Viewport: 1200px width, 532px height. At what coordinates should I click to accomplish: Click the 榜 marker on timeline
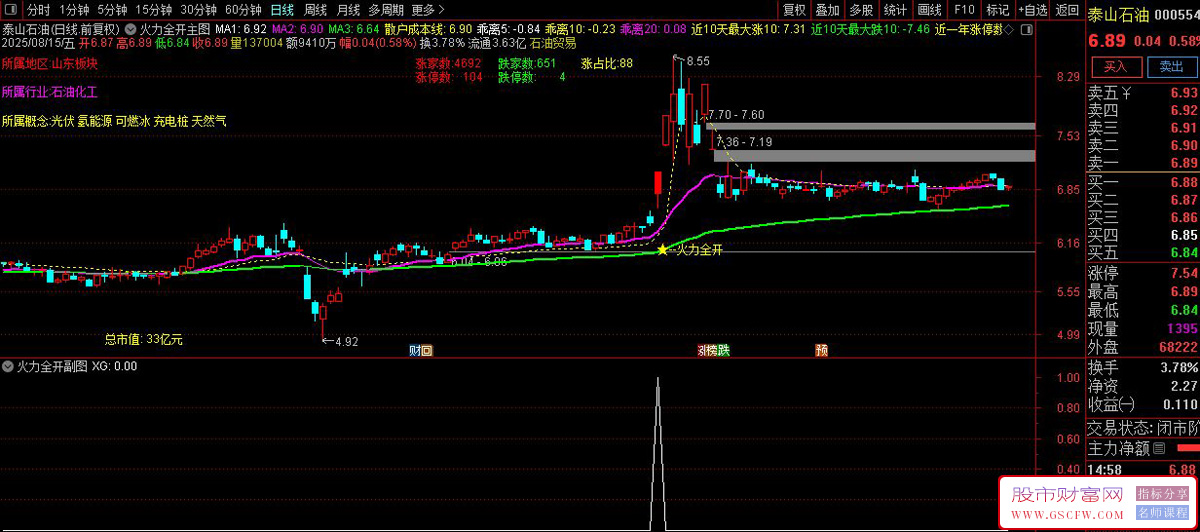pos(711,350)
